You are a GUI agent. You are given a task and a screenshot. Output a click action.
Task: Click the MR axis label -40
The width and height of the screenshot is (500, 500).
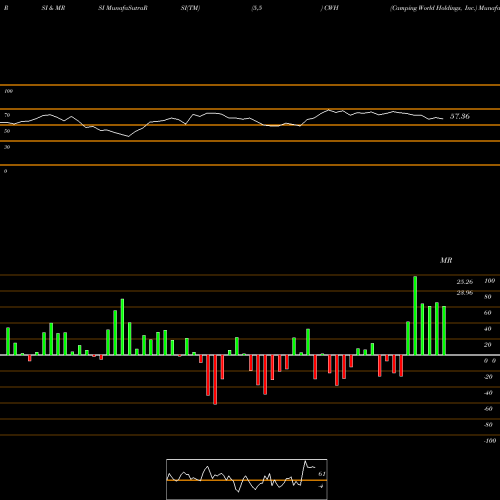(488, 393)
